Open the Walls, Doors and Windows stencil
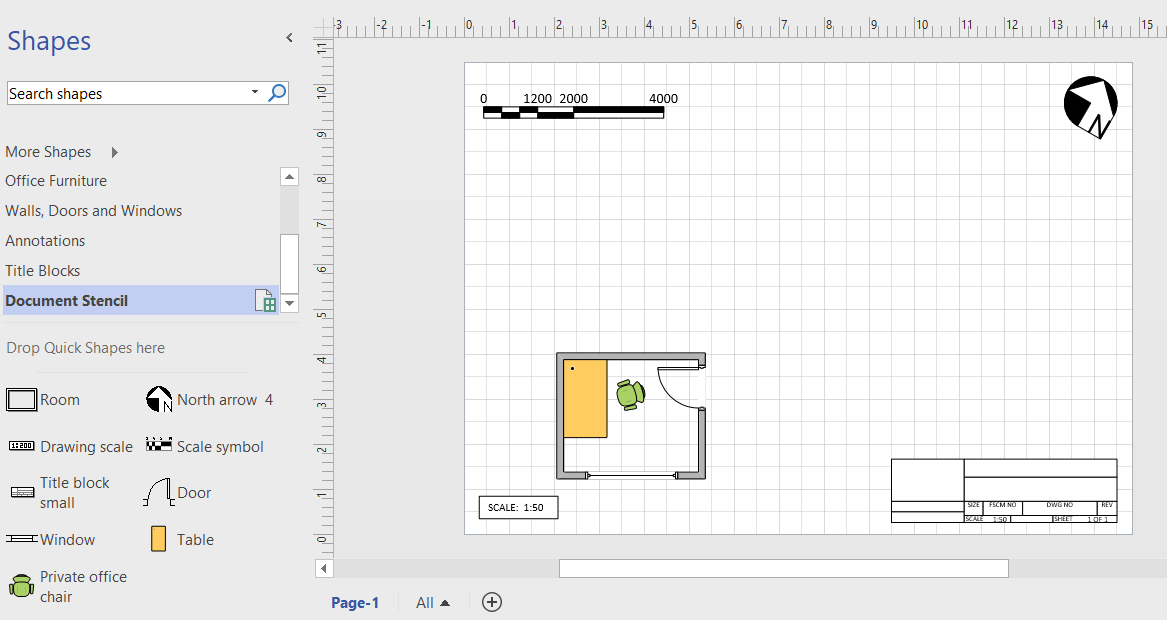The height and width of the screenshot is (620, 1167). (x=94, y=210)
